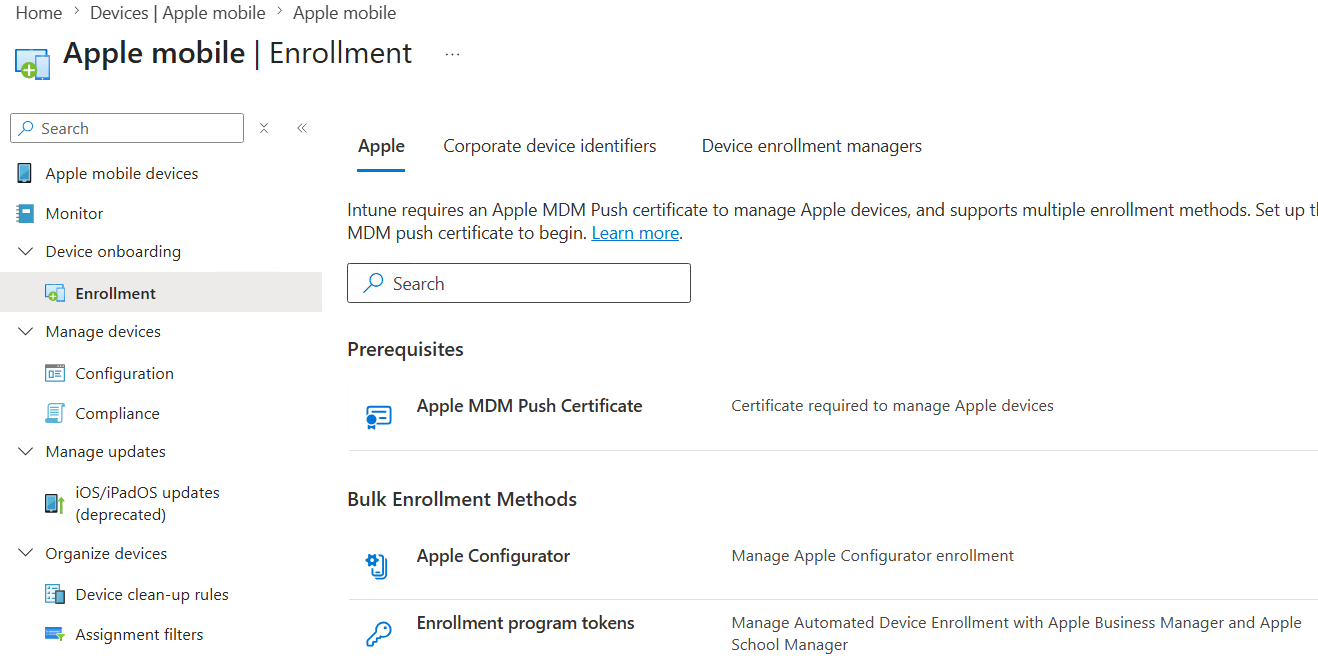Click the Configuration icon in the sidebar

(x=55, y=373)
